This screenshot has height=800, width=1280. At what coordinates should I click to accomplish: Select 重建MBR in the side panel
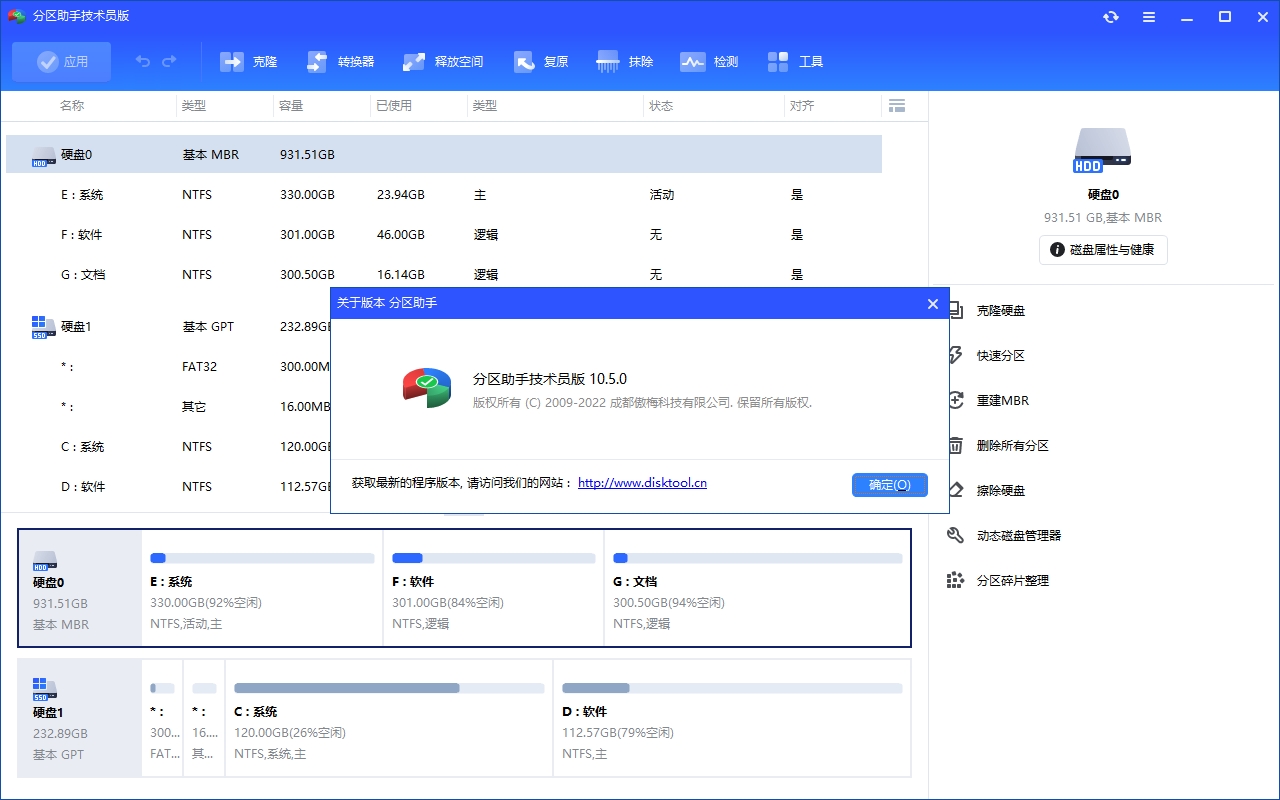click(1002, 401)
